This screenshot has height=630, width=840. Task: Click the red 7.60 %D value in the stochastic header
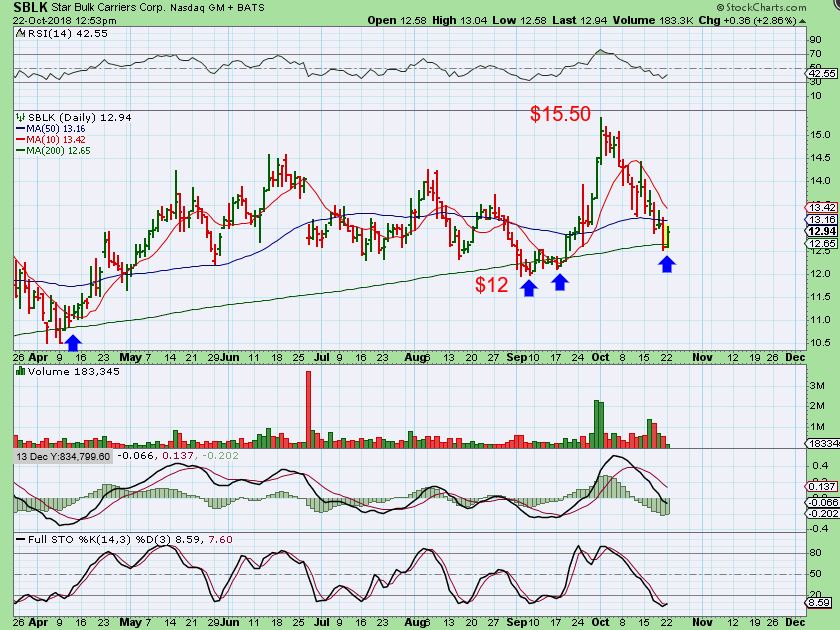[220, 539]
